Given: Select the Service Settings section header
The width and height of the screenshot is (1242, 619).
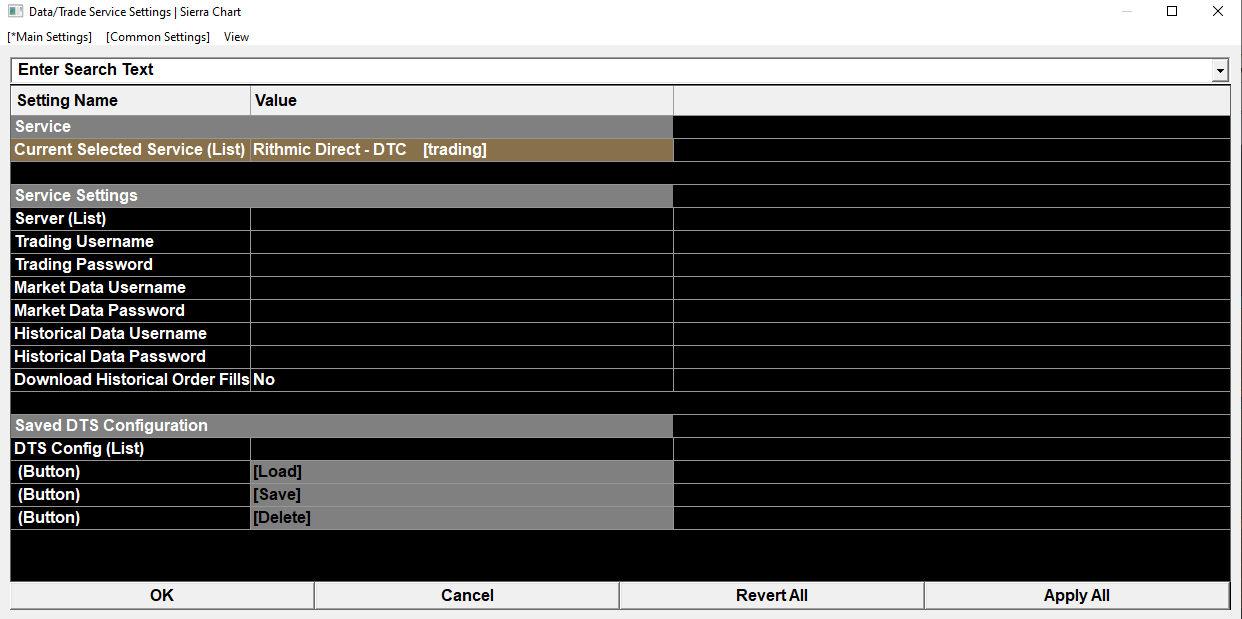Looking at the screenshot, I should 342,196.
